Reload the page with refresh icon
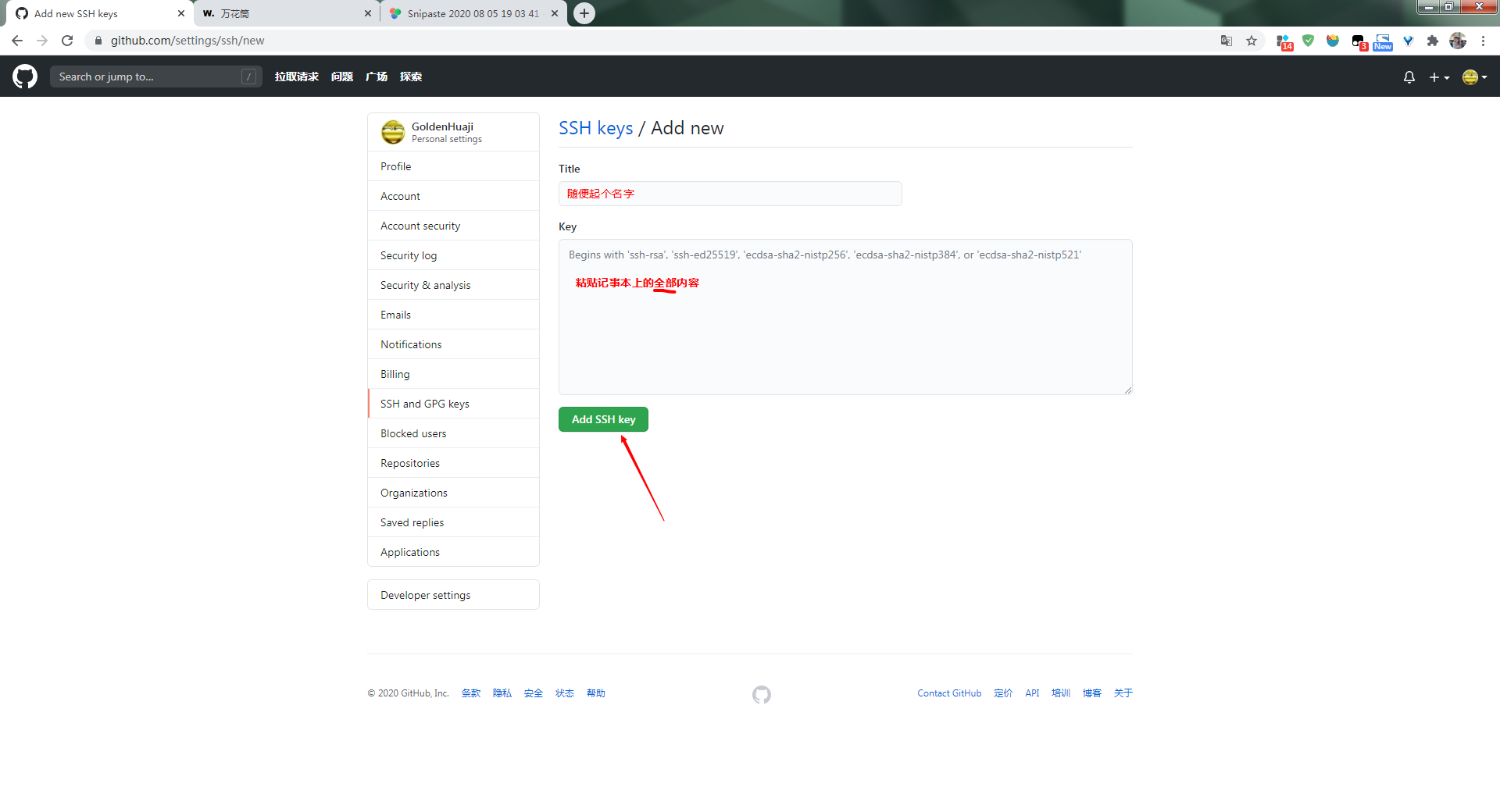 pyautogui.click(x=67, y=41)
